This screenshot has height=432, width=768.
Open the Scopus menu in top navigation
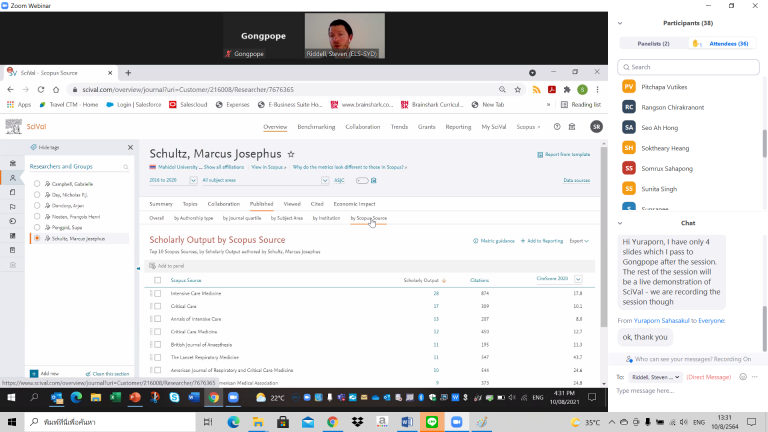click(x=528, y=127)
